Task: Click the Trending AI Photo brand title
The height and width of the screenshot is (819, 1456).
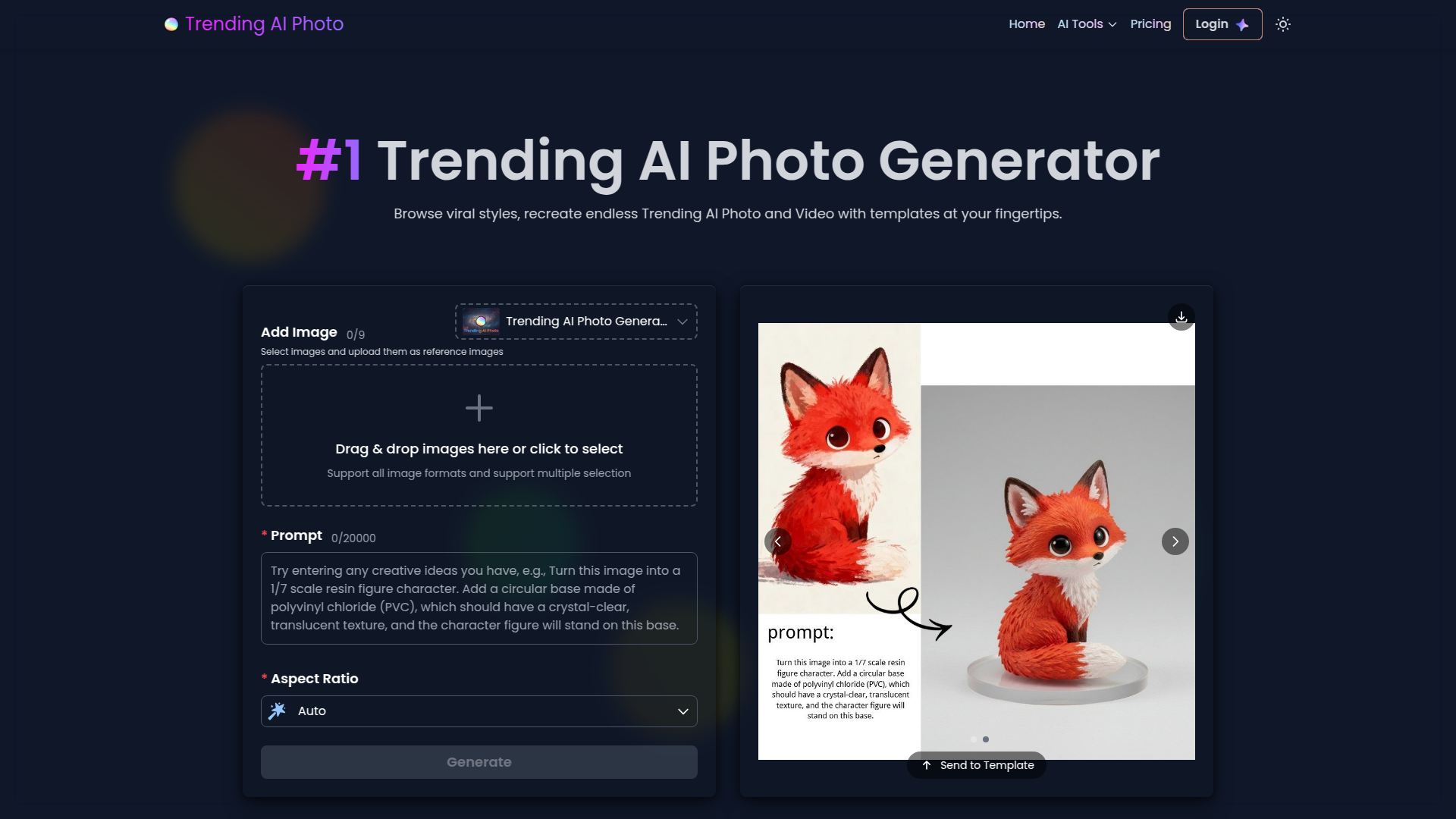Action: coord(264,24)
